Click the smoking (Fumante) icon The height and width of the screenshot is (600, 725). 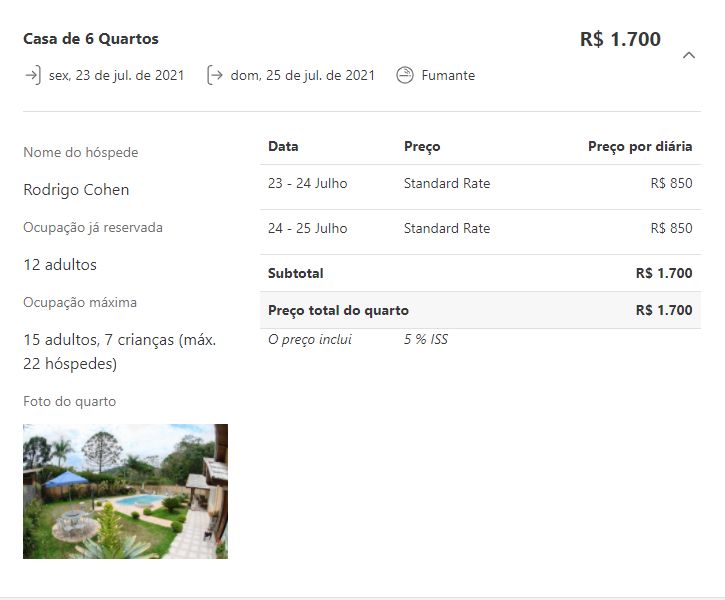point(405,75)
